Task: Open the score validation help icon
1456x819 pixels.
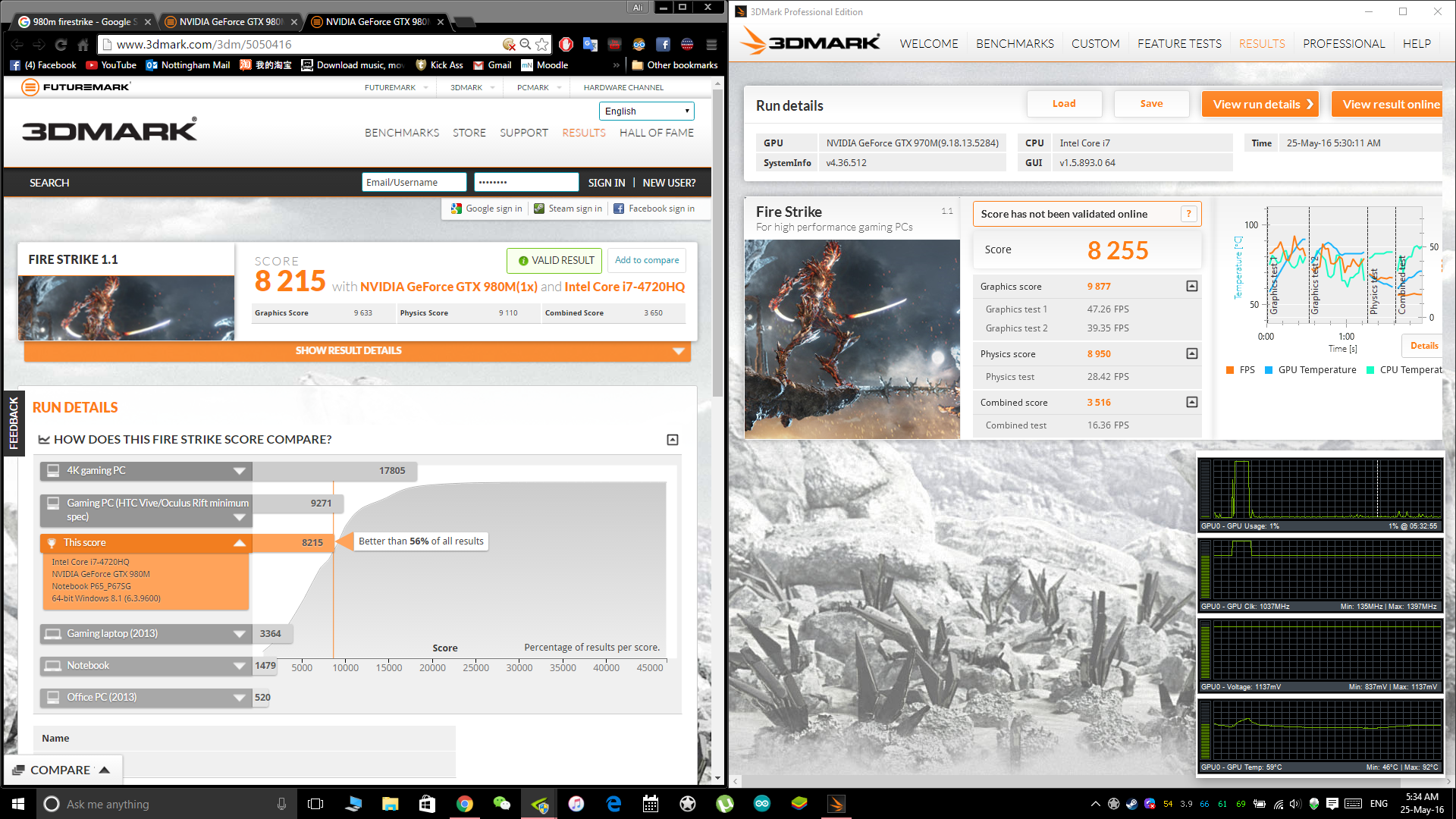Action: 1188,214
